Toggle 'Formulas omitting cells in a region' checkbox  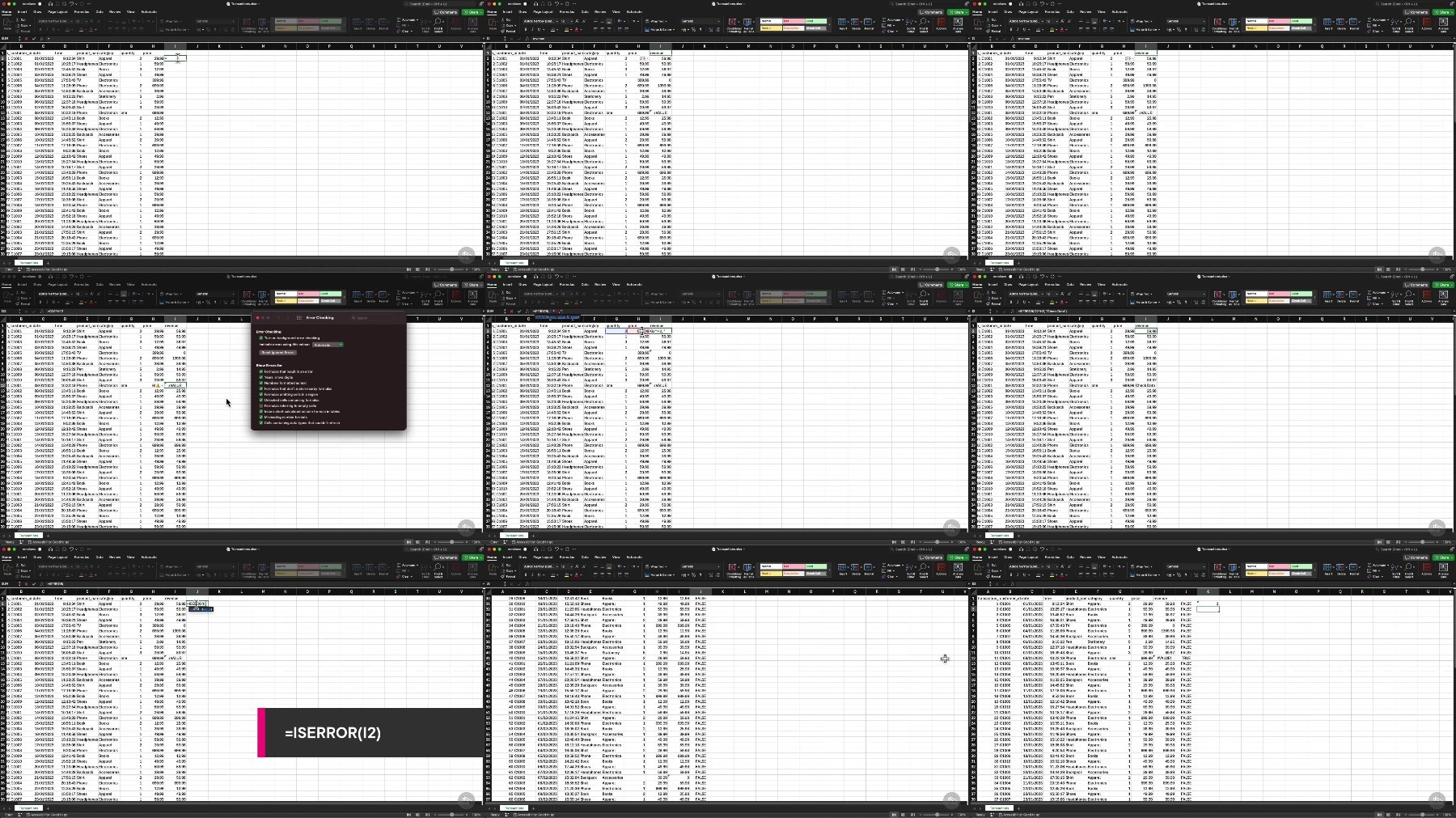(261, 395)
